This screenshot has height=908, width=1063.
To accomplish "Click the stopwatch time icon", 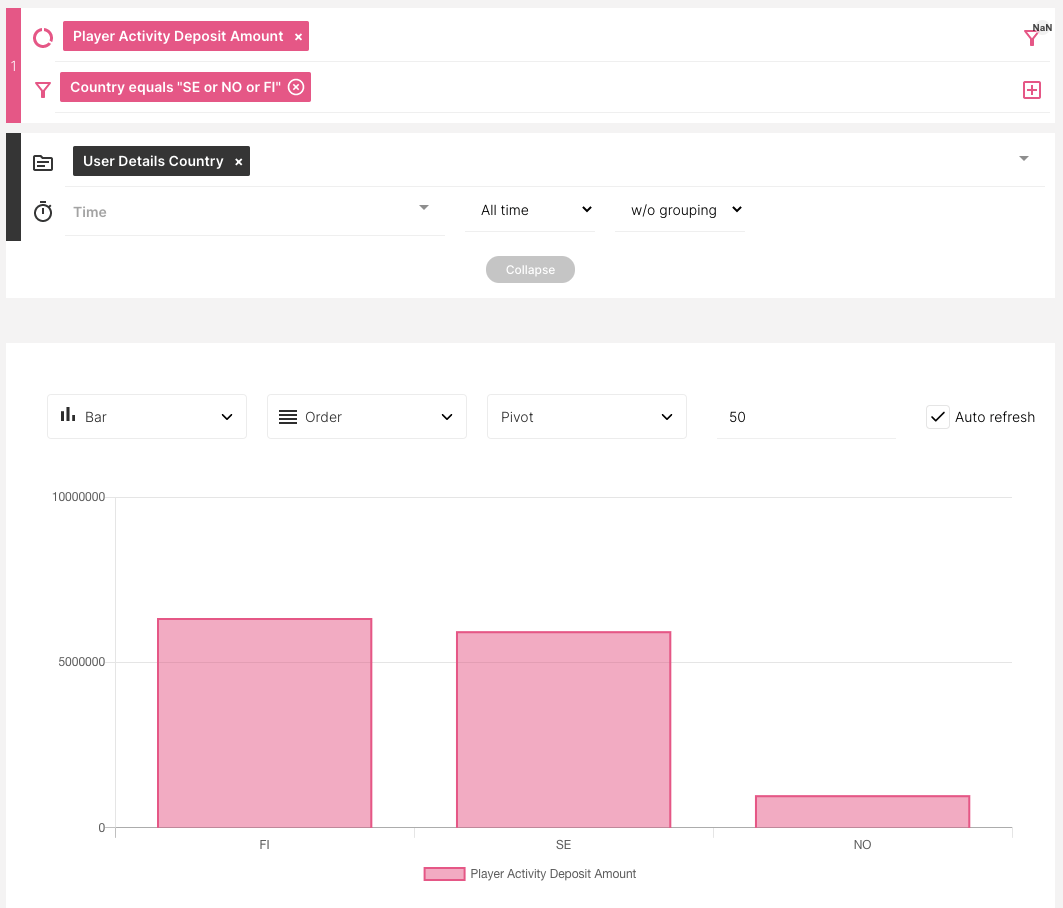I will (43, 212).
